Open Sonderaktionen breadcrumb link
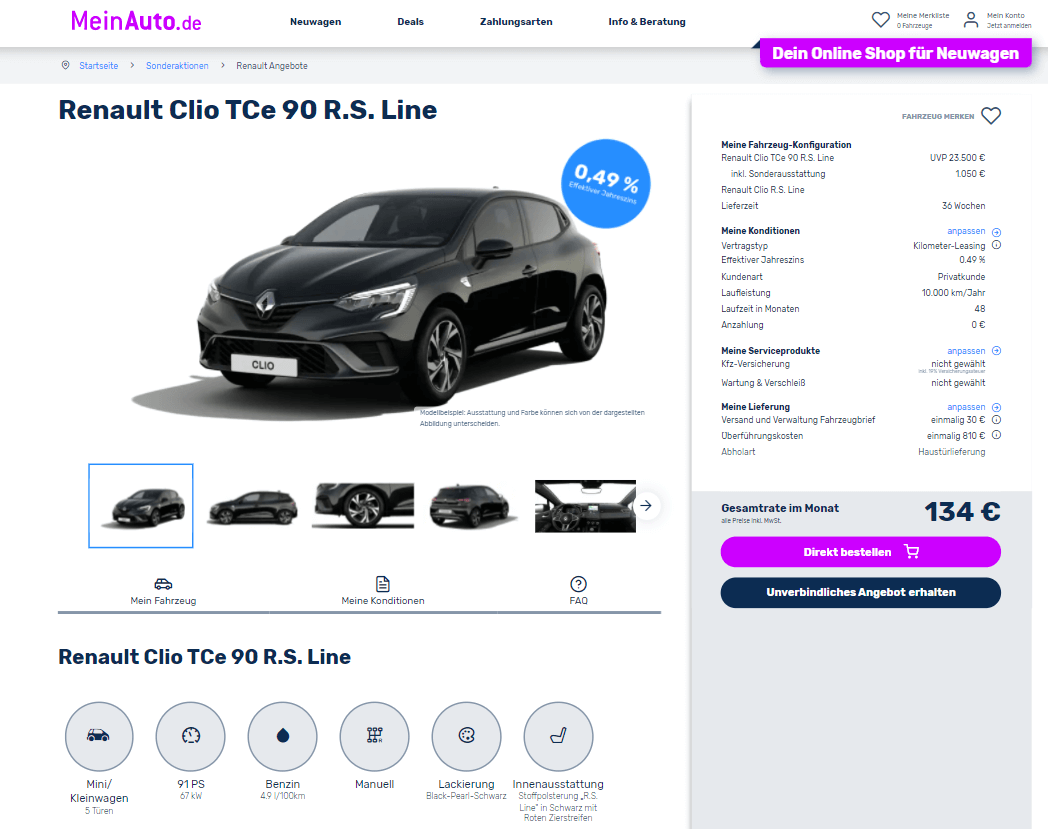 [x=177, y=66]
